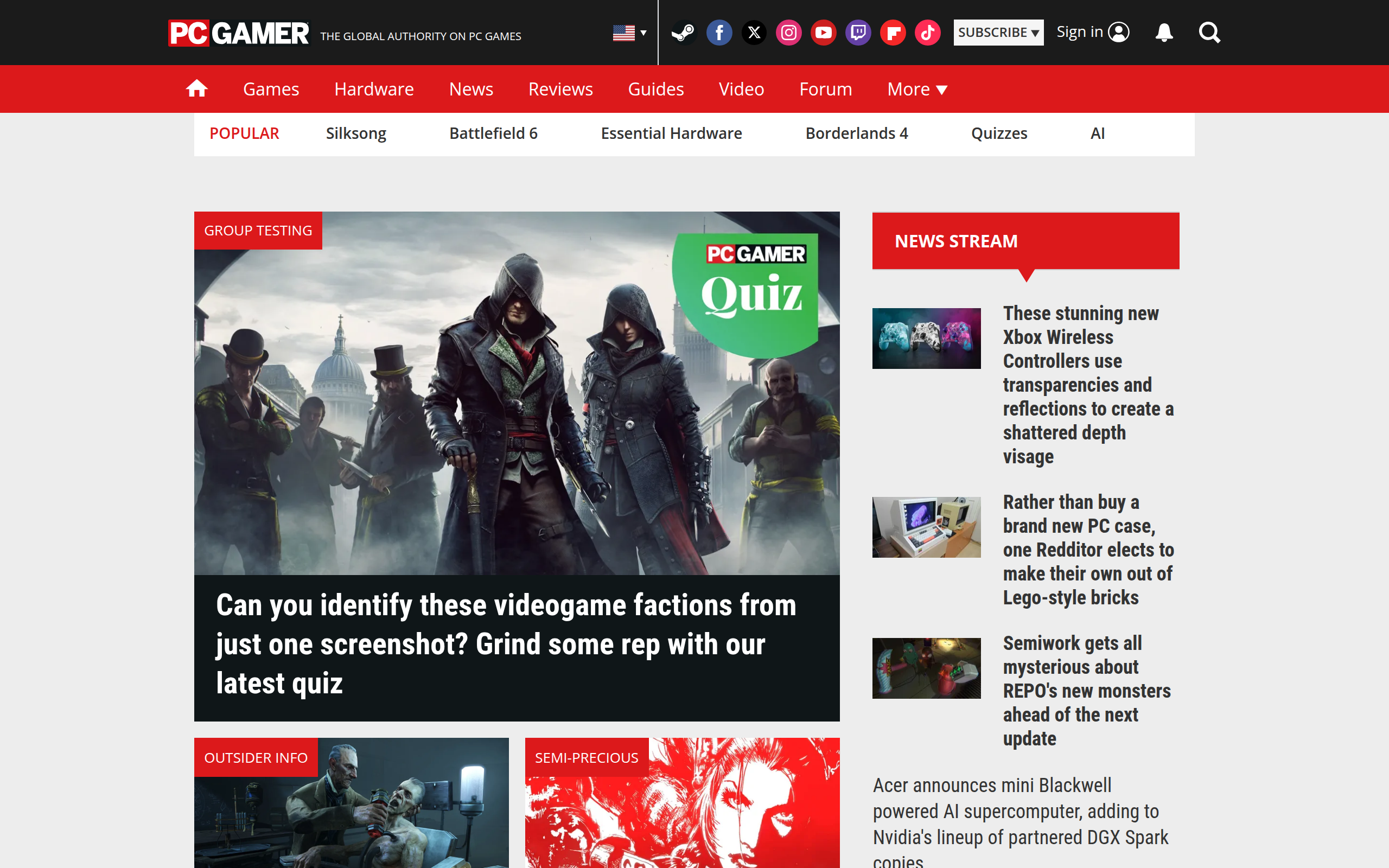Select the Essential Hardware topic
This screenshot has height=868, width=1389.
pos(671,133)
